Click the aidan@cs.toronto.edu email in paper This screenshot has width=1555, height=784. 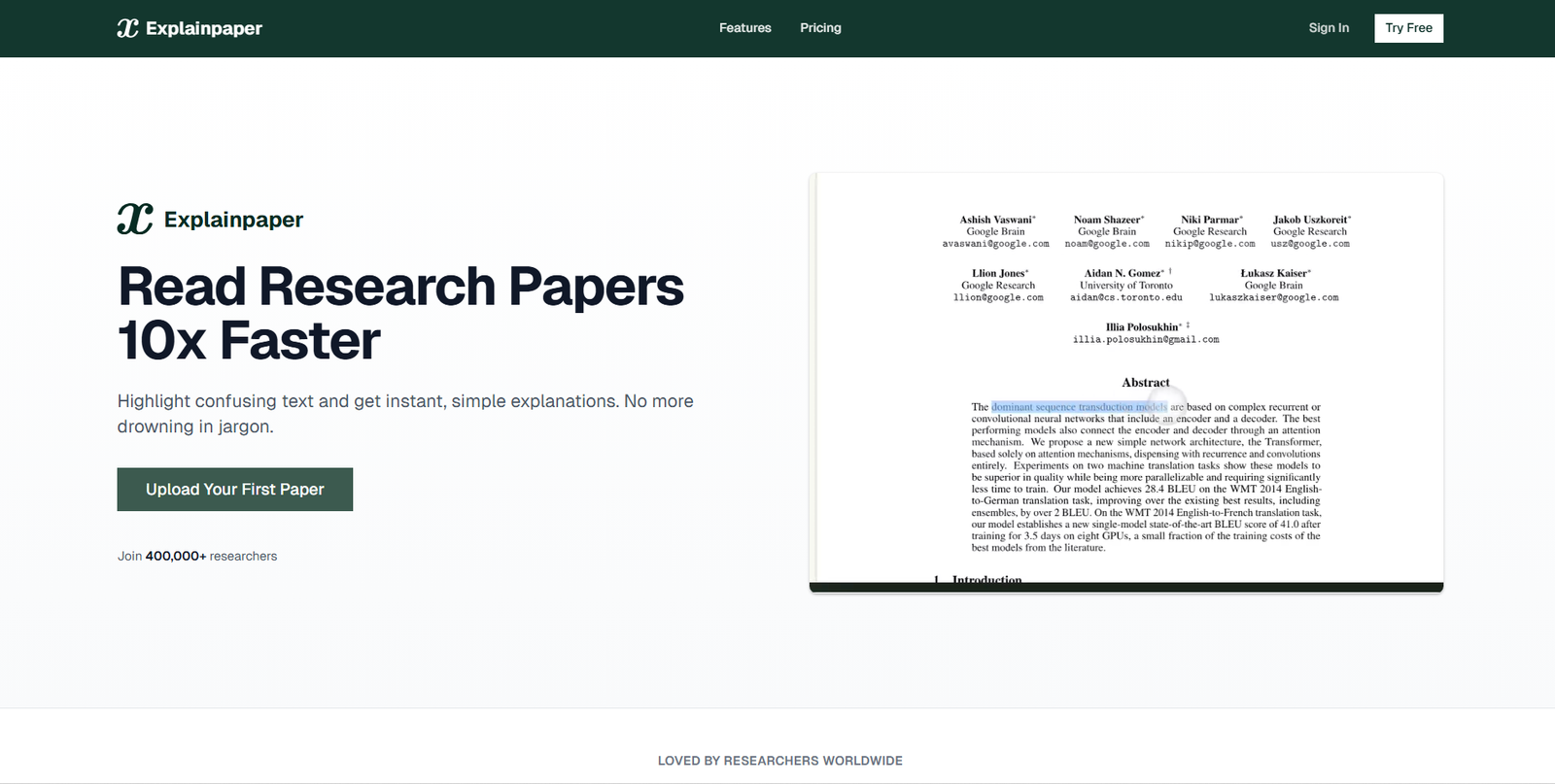click(1125, 297)
